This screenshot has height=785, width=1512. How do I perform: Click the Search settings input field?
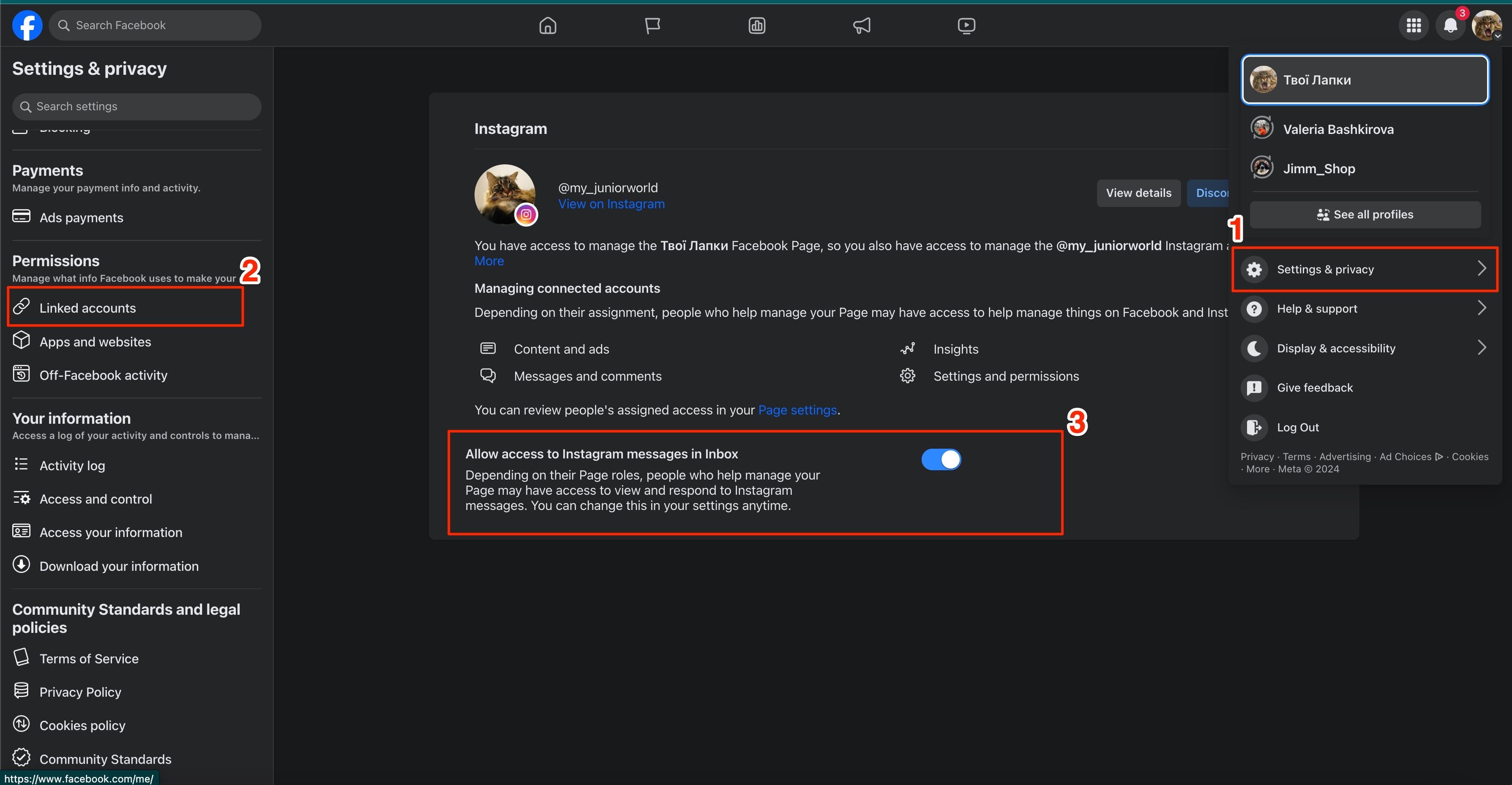coord(136,106)
